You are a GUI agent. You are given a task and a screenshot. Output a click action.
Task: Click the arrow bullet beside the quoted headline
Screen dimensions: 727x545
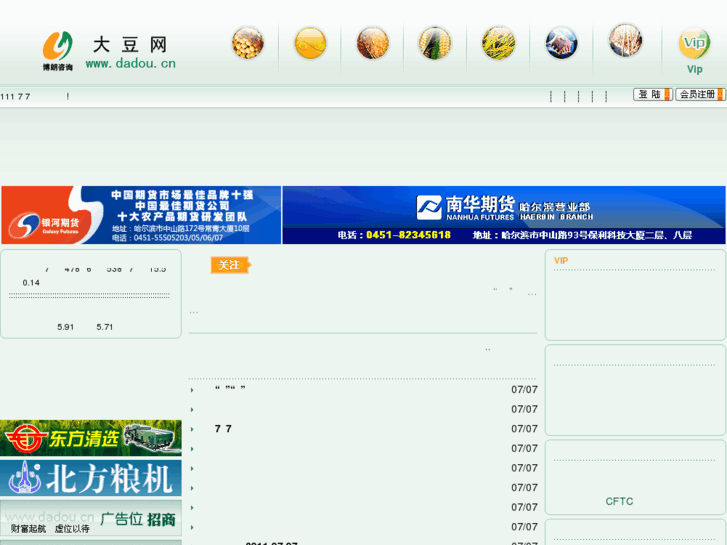pos(192,391)
